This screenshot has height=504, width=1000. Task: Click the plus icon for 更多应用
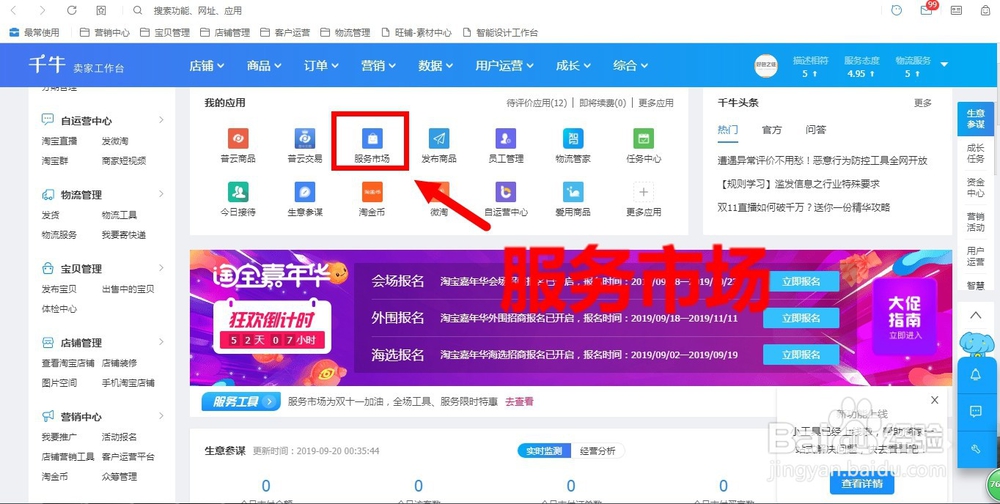(643, 191)
